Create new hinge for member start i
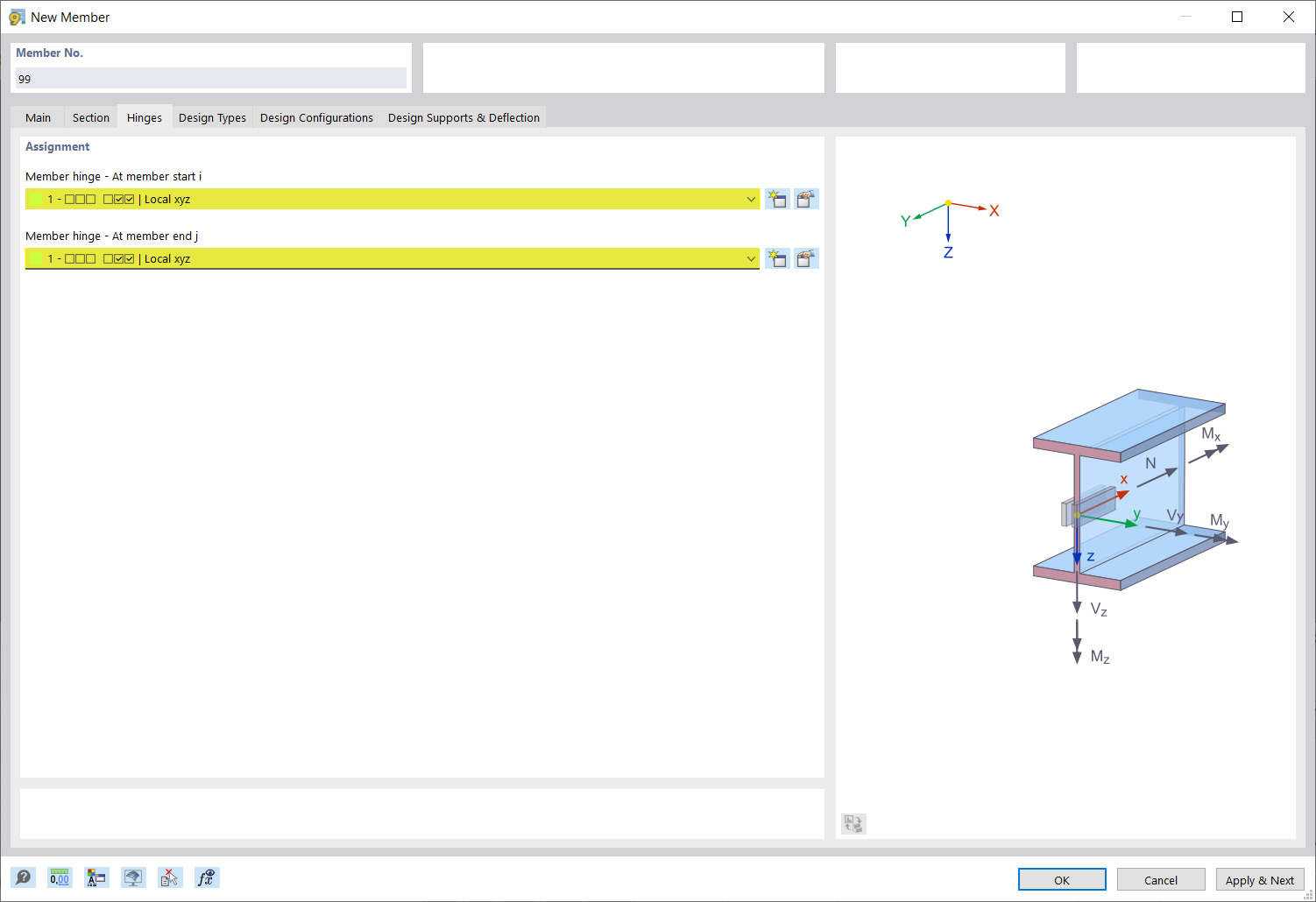This screenshot has height=902, width=1316. [x=777, y=199]
